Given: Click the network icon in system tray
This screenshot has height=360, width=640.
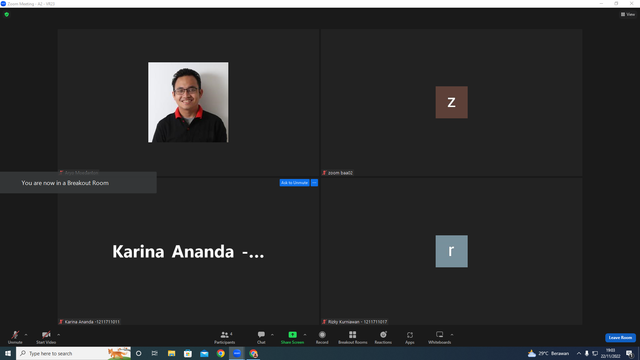Looking at the screenshot, I should tap(595, 353).
